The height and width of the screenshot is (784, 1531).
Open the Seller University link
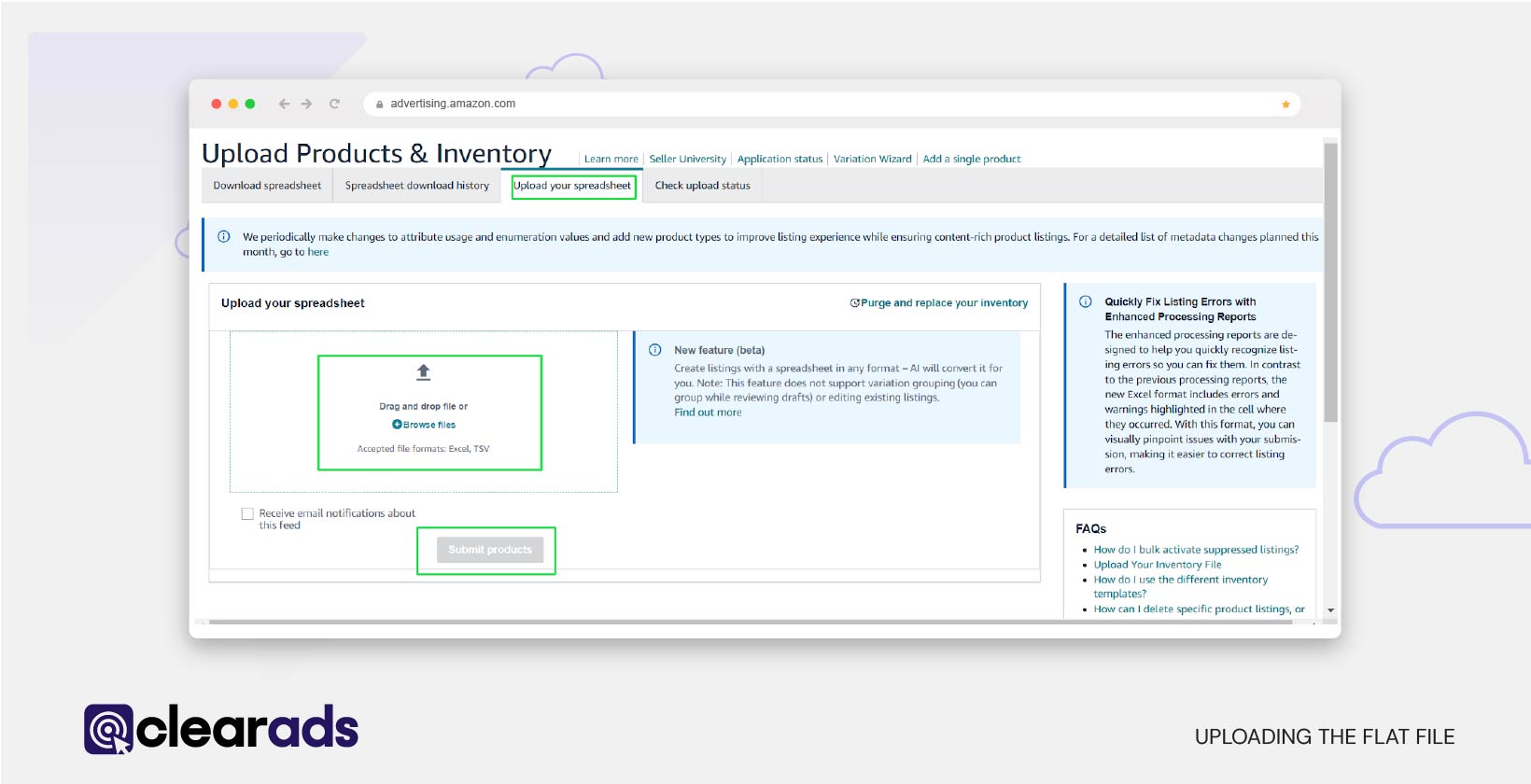pos(688,159)
